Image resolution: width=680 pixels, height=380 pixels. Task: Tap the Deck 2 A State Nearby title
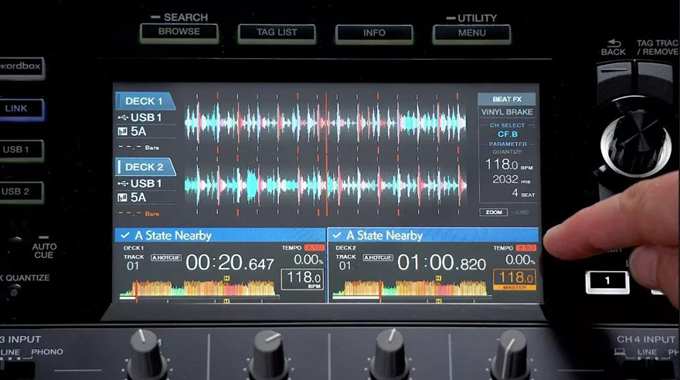pyautogui.click(x=384, y=236)
